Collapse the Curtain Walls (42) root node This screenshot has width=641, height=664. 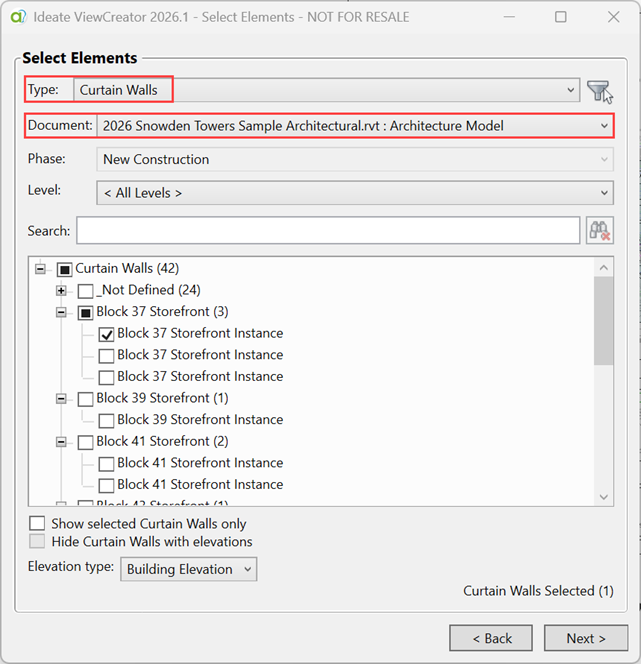pos(40,269)
